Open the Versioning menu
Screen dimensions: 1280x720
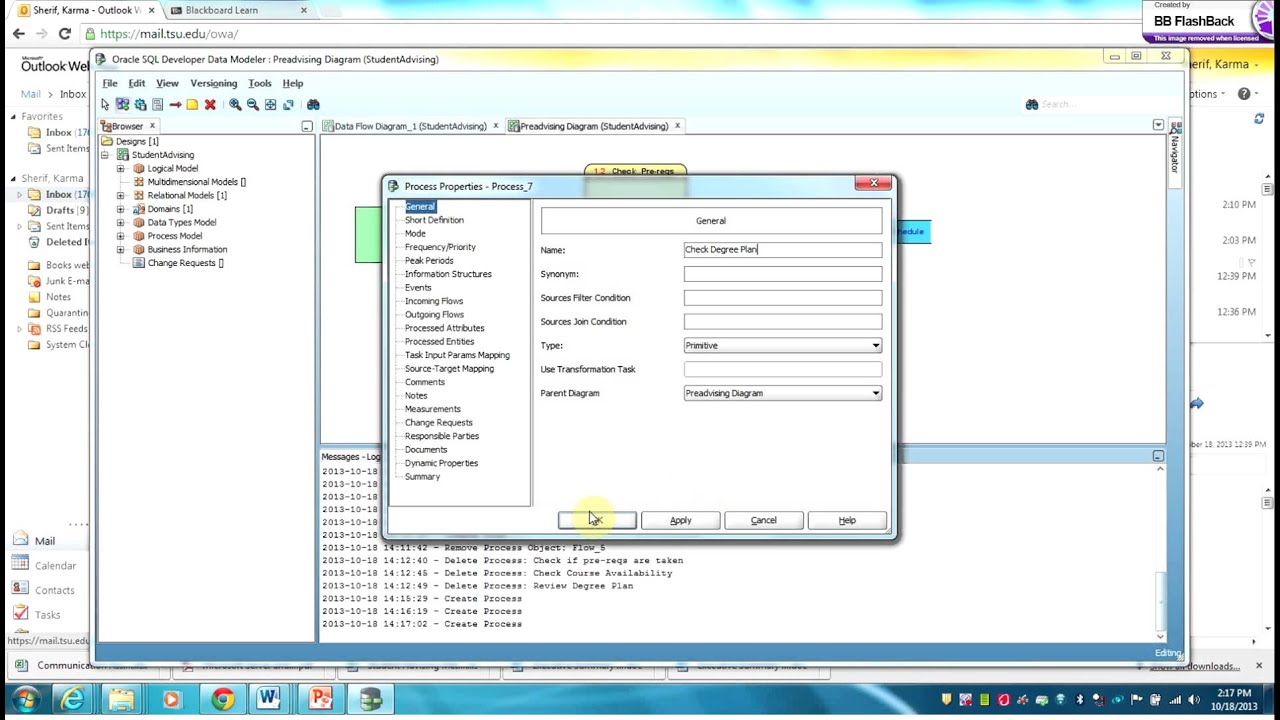[213, 83]
